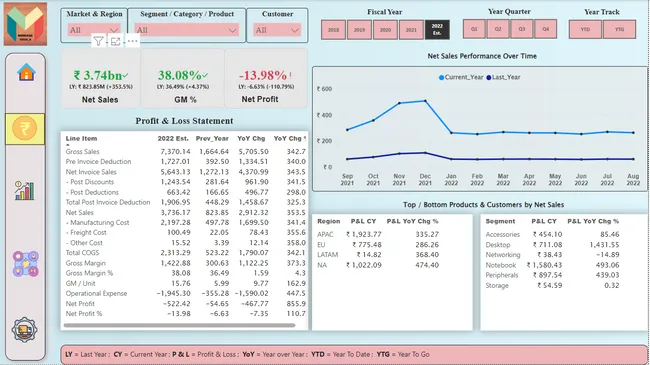Click Dec 2021 point on Current_Year line
This screenshot has width=650, height=365.
coord(425,101)
